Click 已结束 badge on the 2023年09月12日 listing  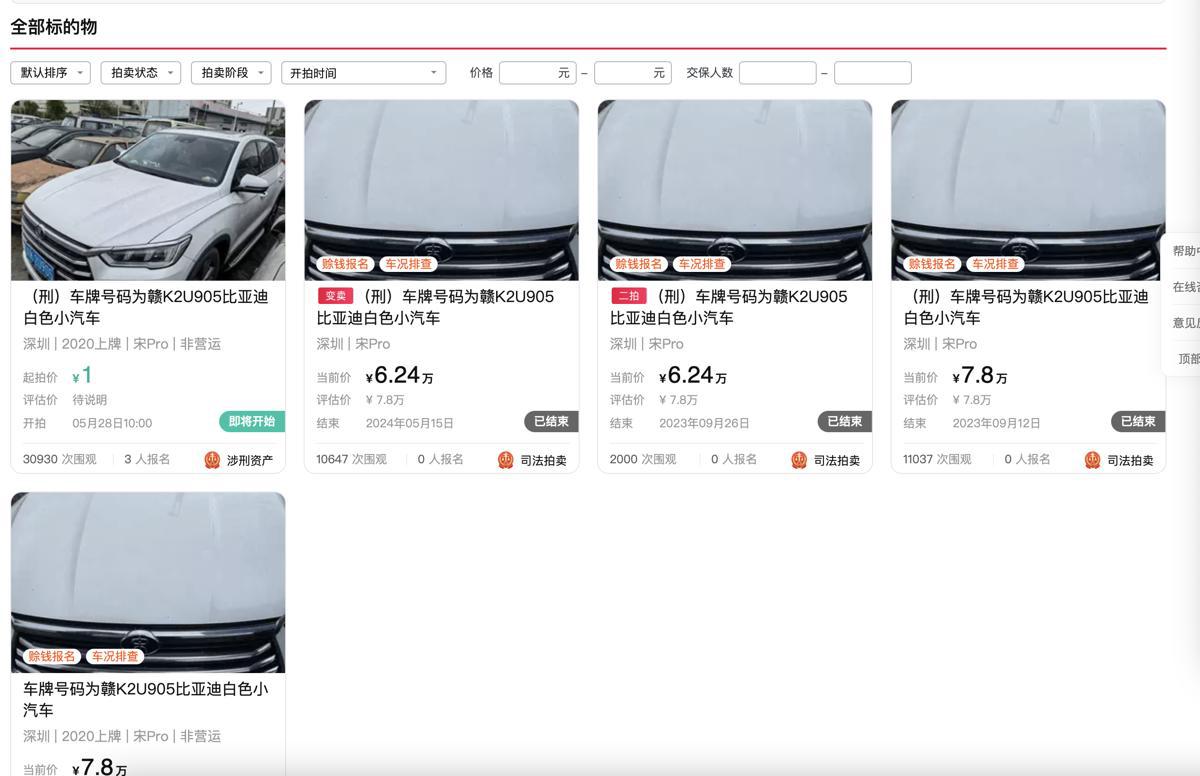[x=1138, y=421]
